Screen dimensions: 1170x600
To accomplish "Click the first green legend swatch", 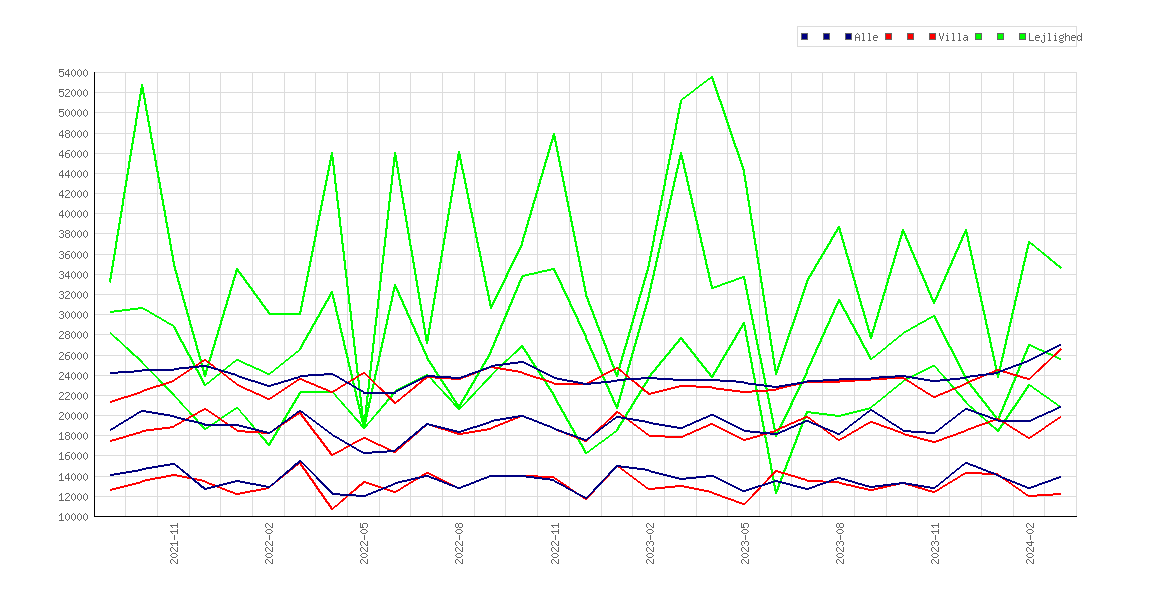I will (978, 37).
